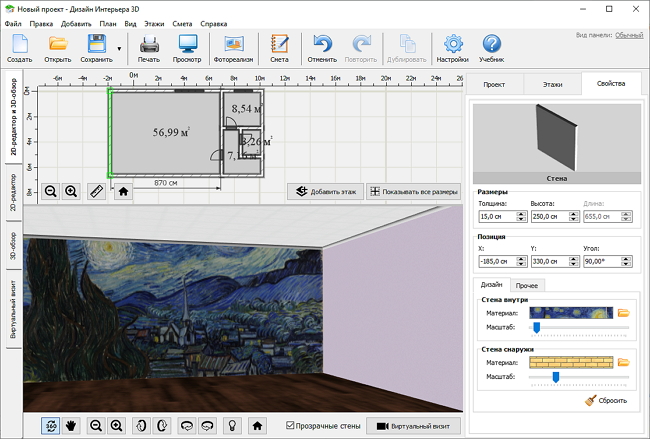The image size is (650, 439).
Task: Open the Вид панели Обычный selector
Action: click(629, 35)
